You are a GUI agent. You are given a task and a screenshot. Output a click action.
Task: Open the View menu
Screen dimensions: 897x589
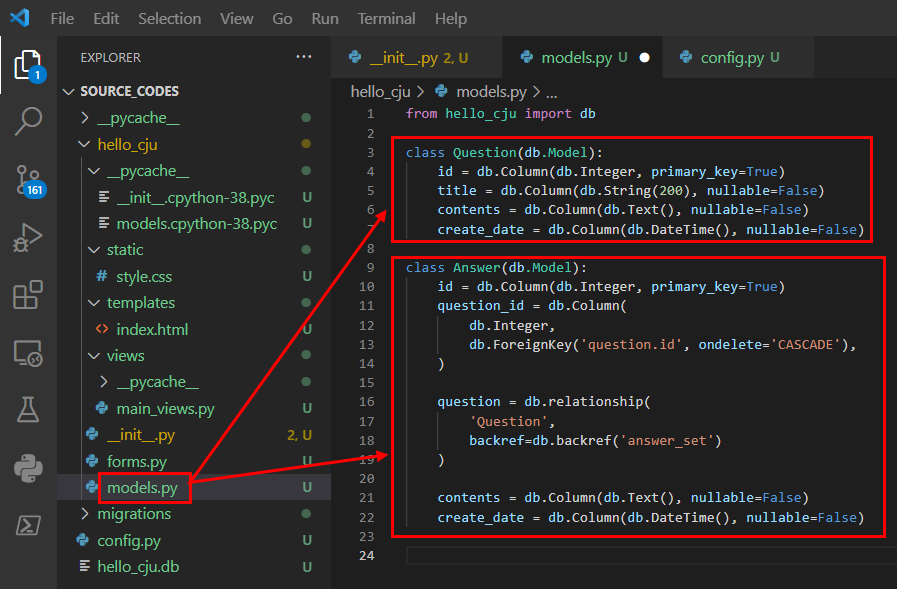click(237, 19)
